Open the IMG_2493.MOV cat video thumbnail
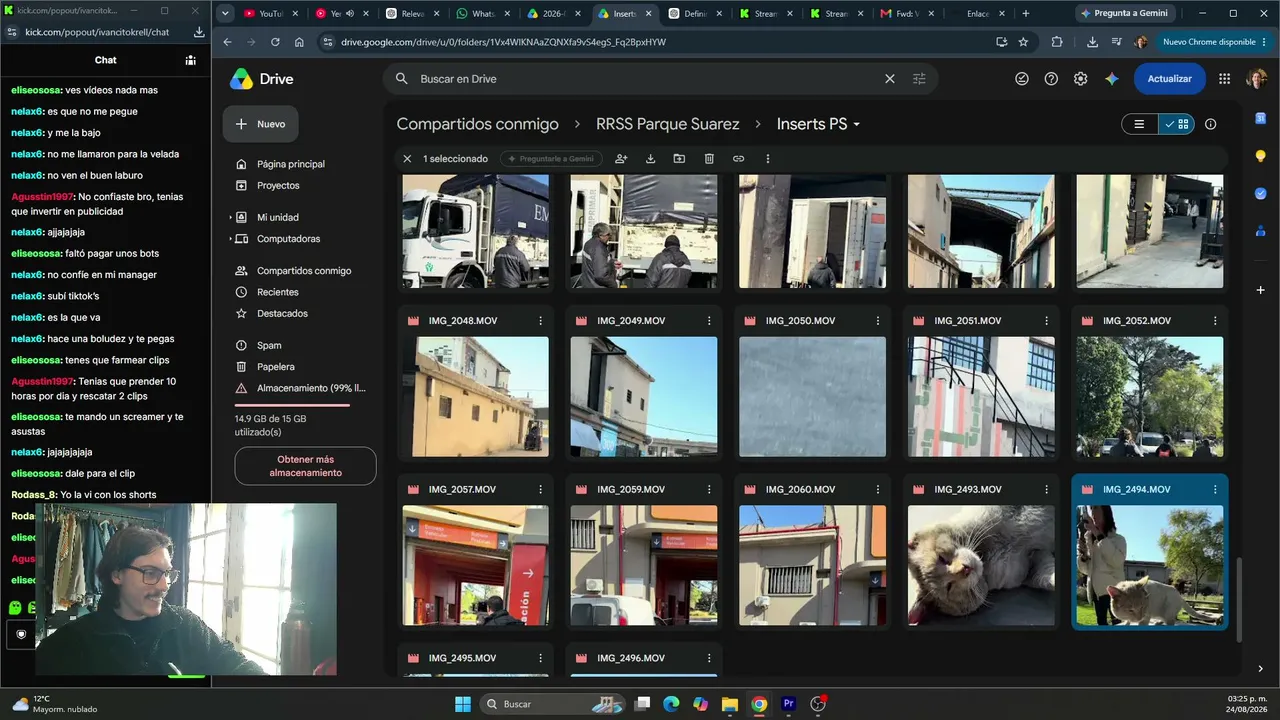This screenshot has width=1280, height=720. click(x=981, y=566)
